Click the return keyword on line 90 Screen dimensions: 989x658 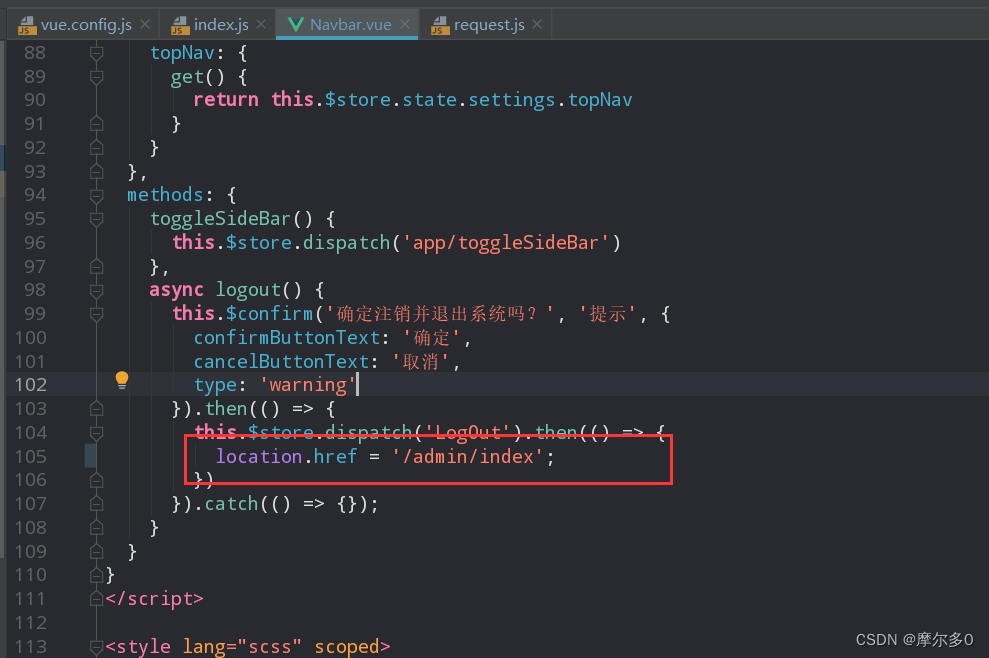(226, 100)
